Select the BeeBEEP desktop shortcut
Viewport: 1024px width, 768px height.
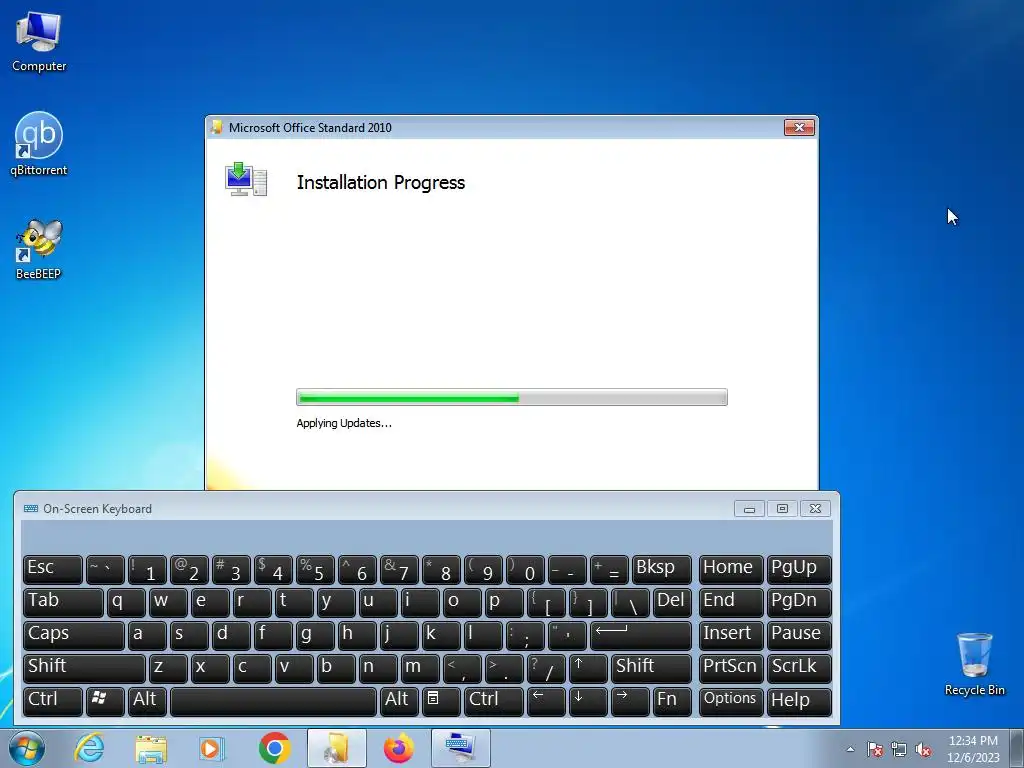[x=39, y=249]
